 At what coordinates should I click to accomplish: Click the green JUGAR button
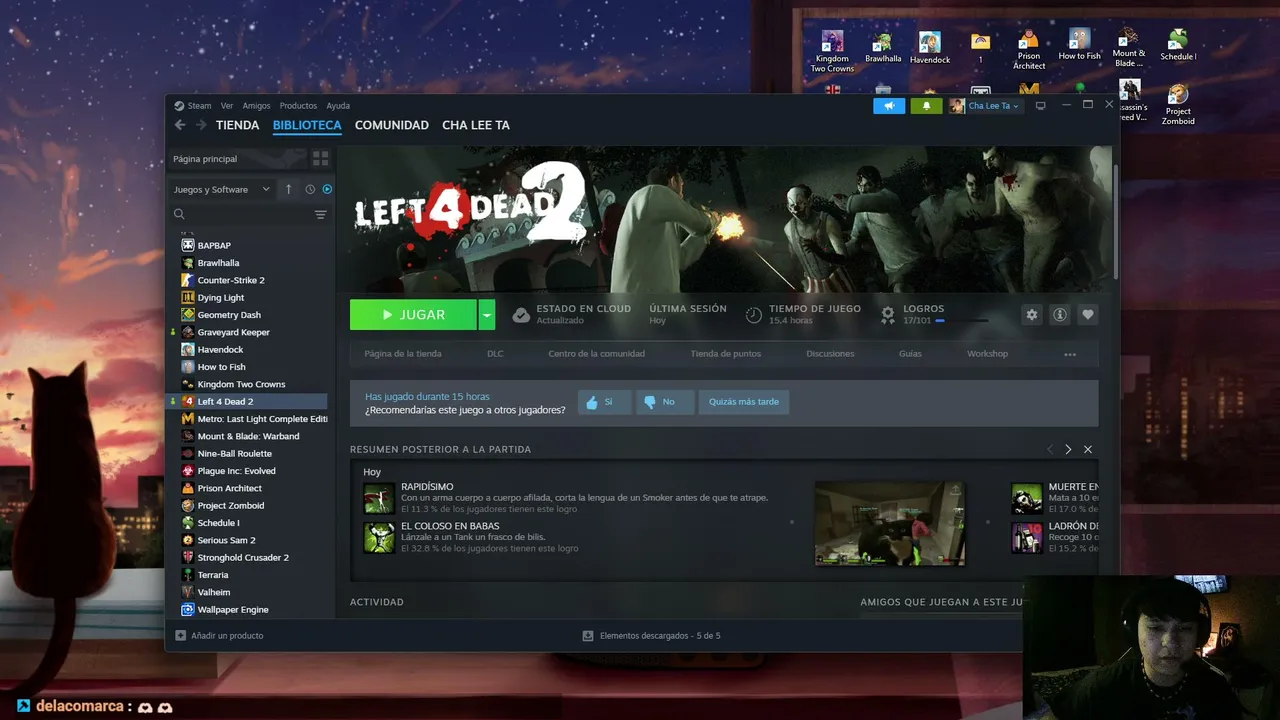(x=414, y=314)
